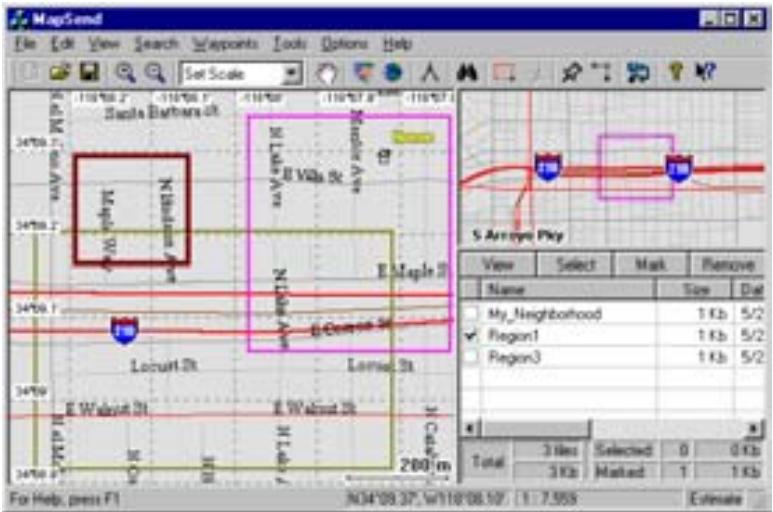The height and width of the screenshot is (512, 773).
Task: Toggle the My_Neighborhood checkbox
Action: tap(472, 313)
